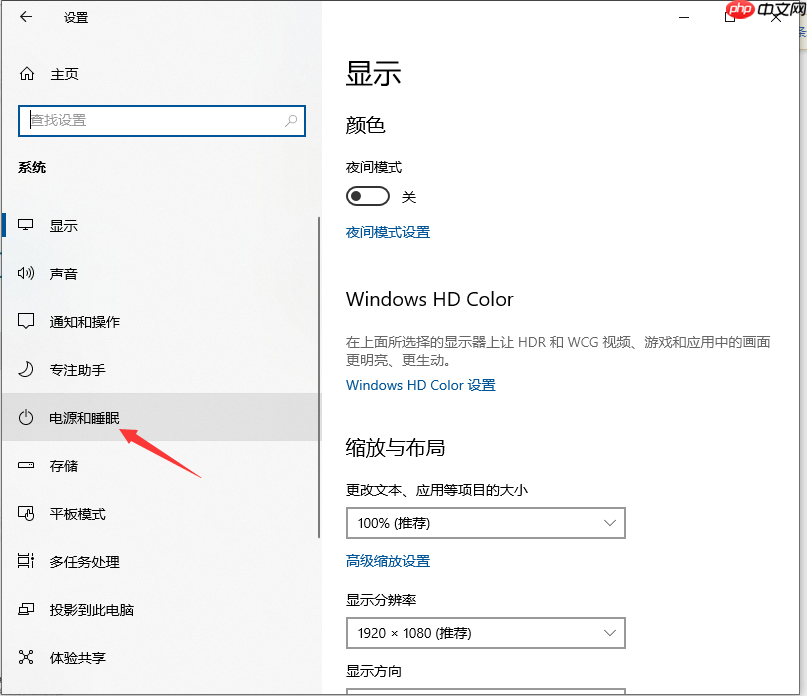Click the 平板模式 tablet icon
This screenshot has height=696, width=807.
pos(26,513)
